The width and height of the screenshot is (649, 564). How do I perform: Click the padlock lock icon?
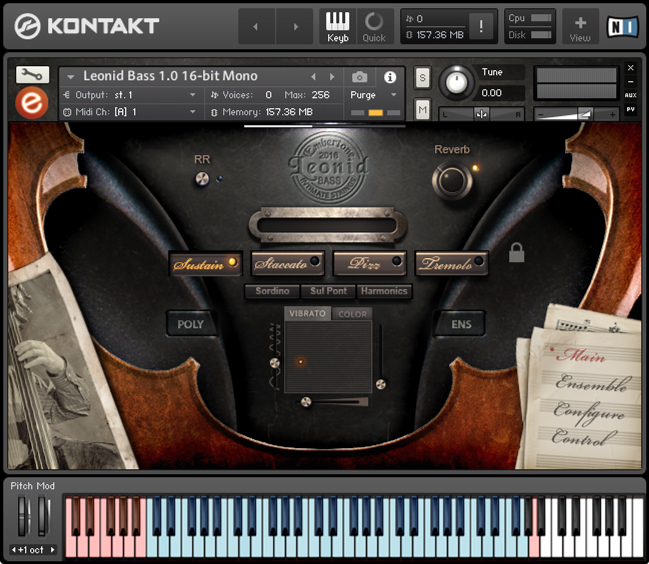tap(516, 253)
